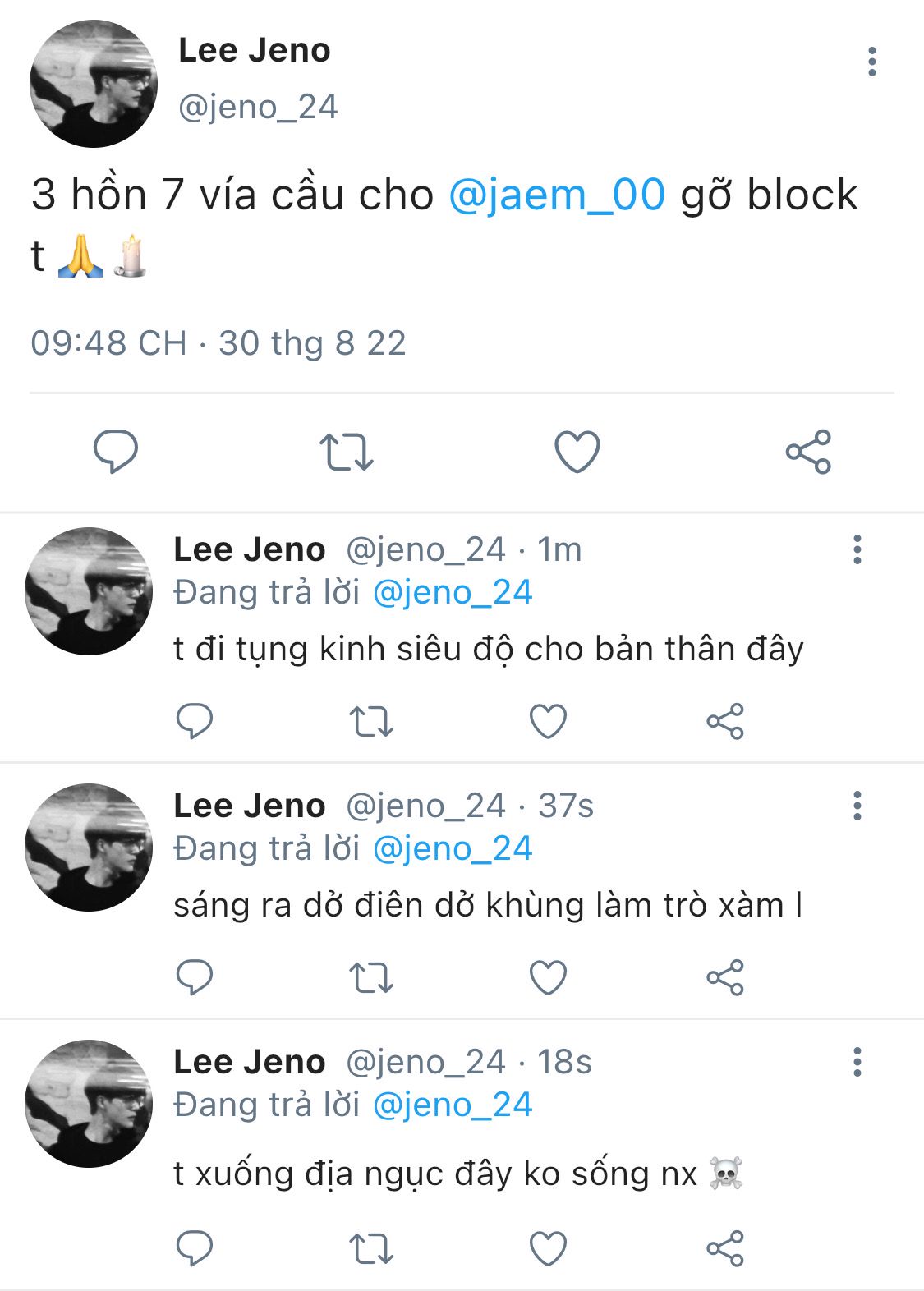This screenshot has width=924, height=1291.
Task: Reply to the main tweet about block
Action: tap(116, 451)
